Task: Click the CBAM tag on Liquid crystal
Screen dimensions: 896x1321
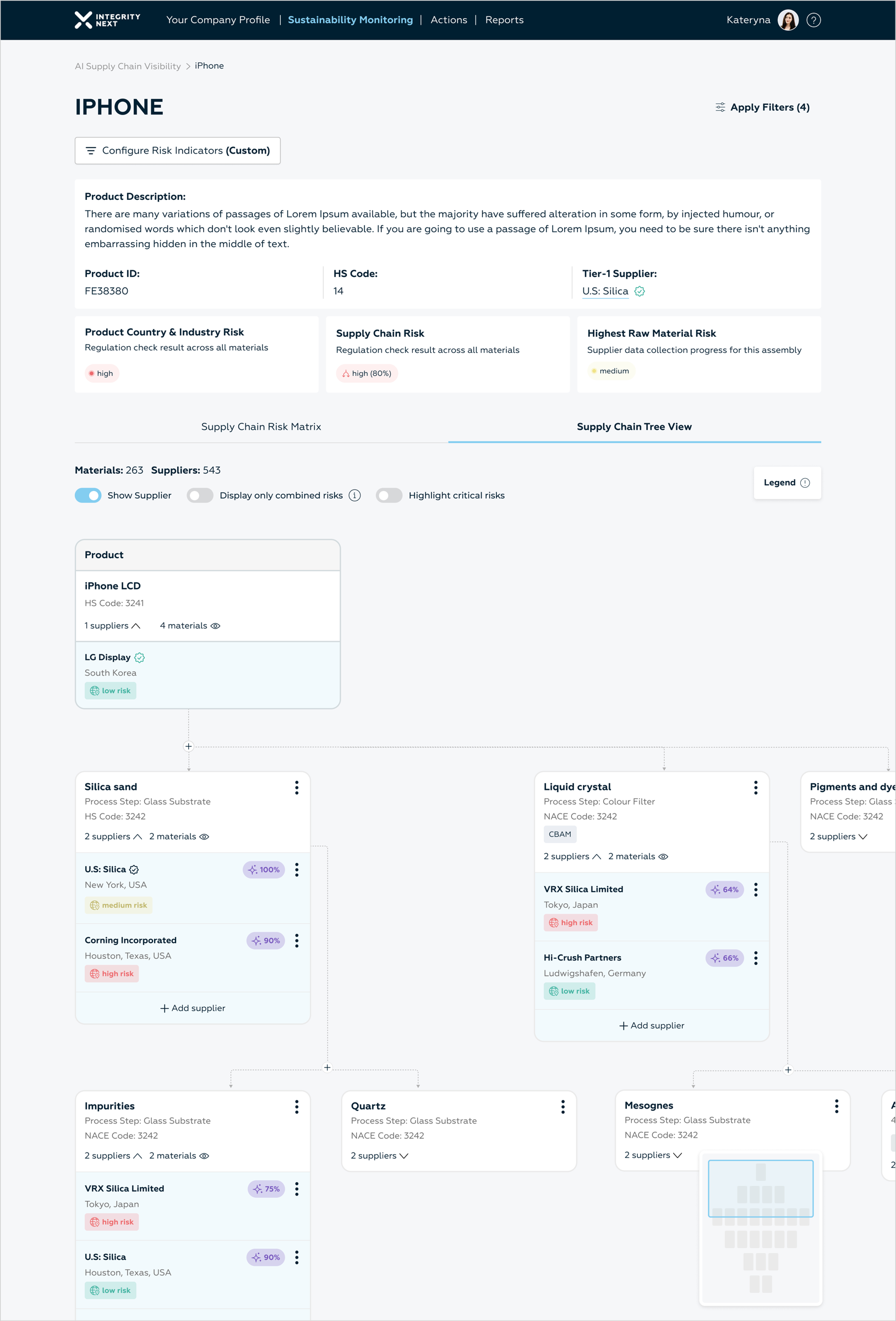Action: tap(560, 834)
